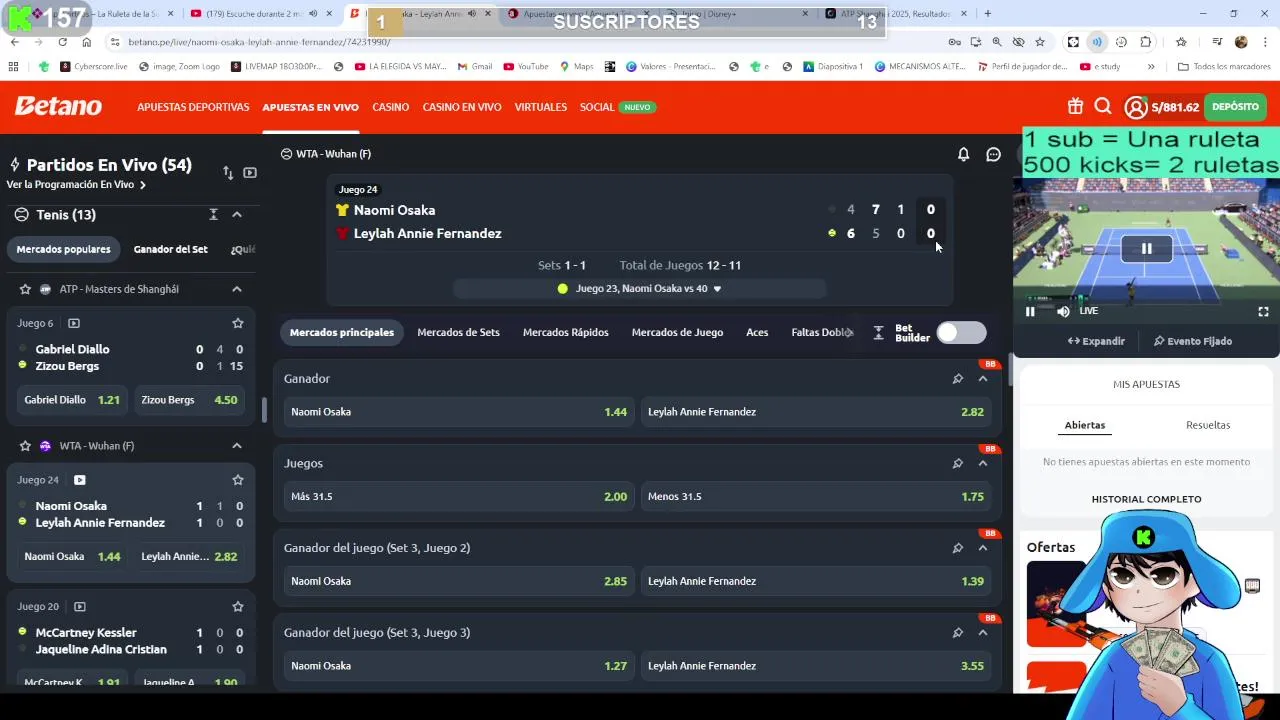Image resolution: width=1280 pixels, height=720 pixels.
Task: Collapse the ATP - Masters de Shanghái group
Action: click(237, 289)
